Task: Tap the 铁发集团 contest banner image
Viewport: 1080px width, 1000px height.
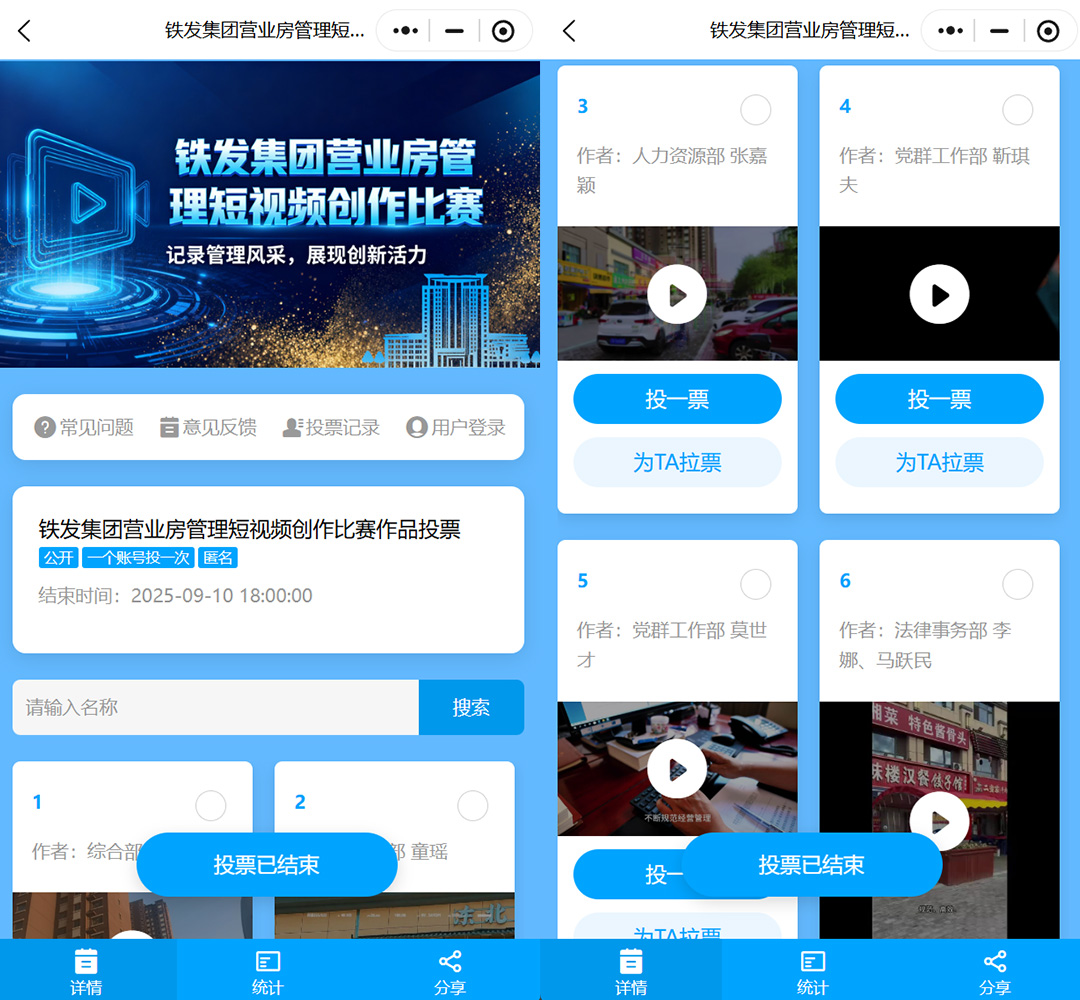Action: (x=270, y=214)
